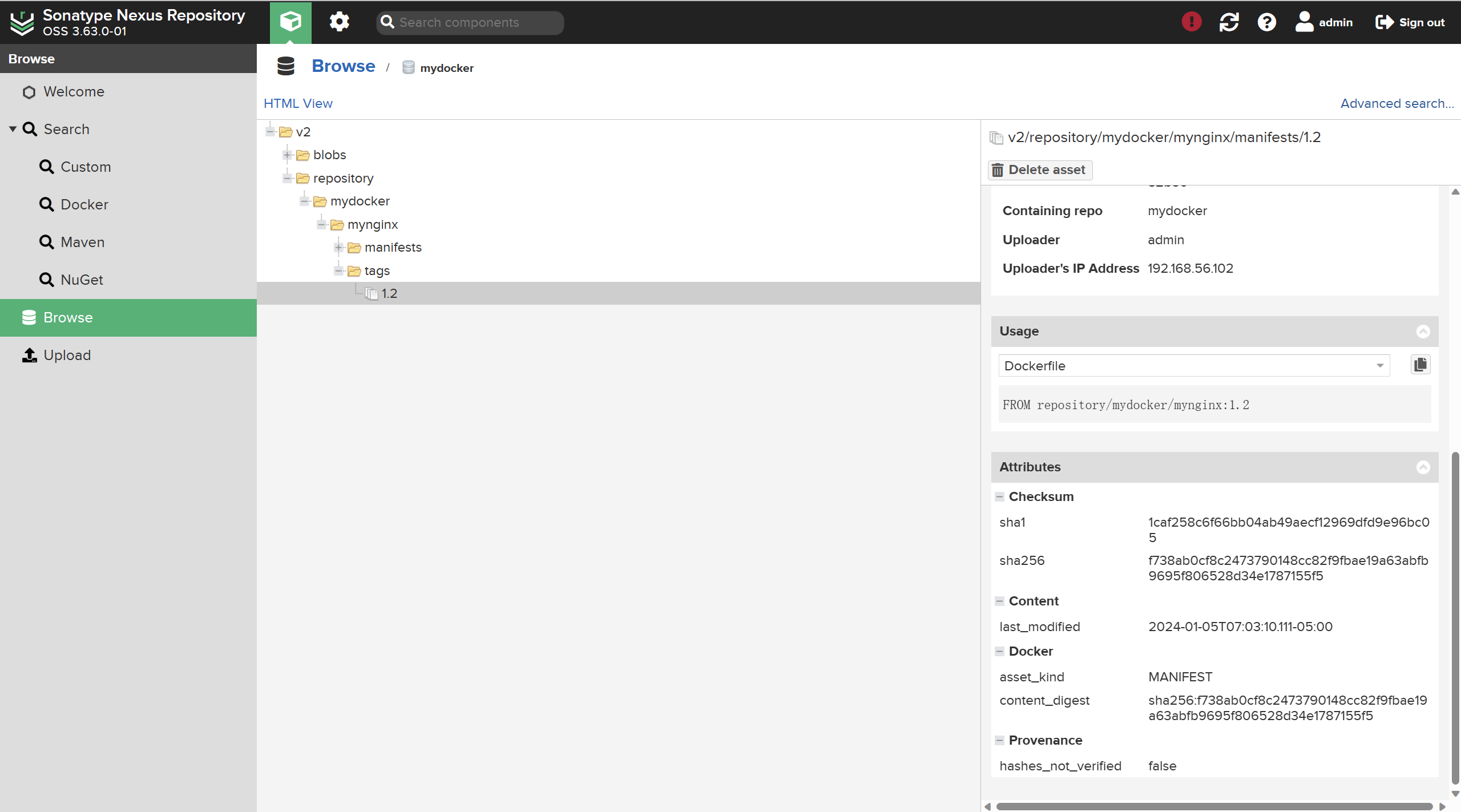Image resolution: width=1461 pixels, height=812 pixels.
Task: Select the tags folder
Action: [377, 270]
